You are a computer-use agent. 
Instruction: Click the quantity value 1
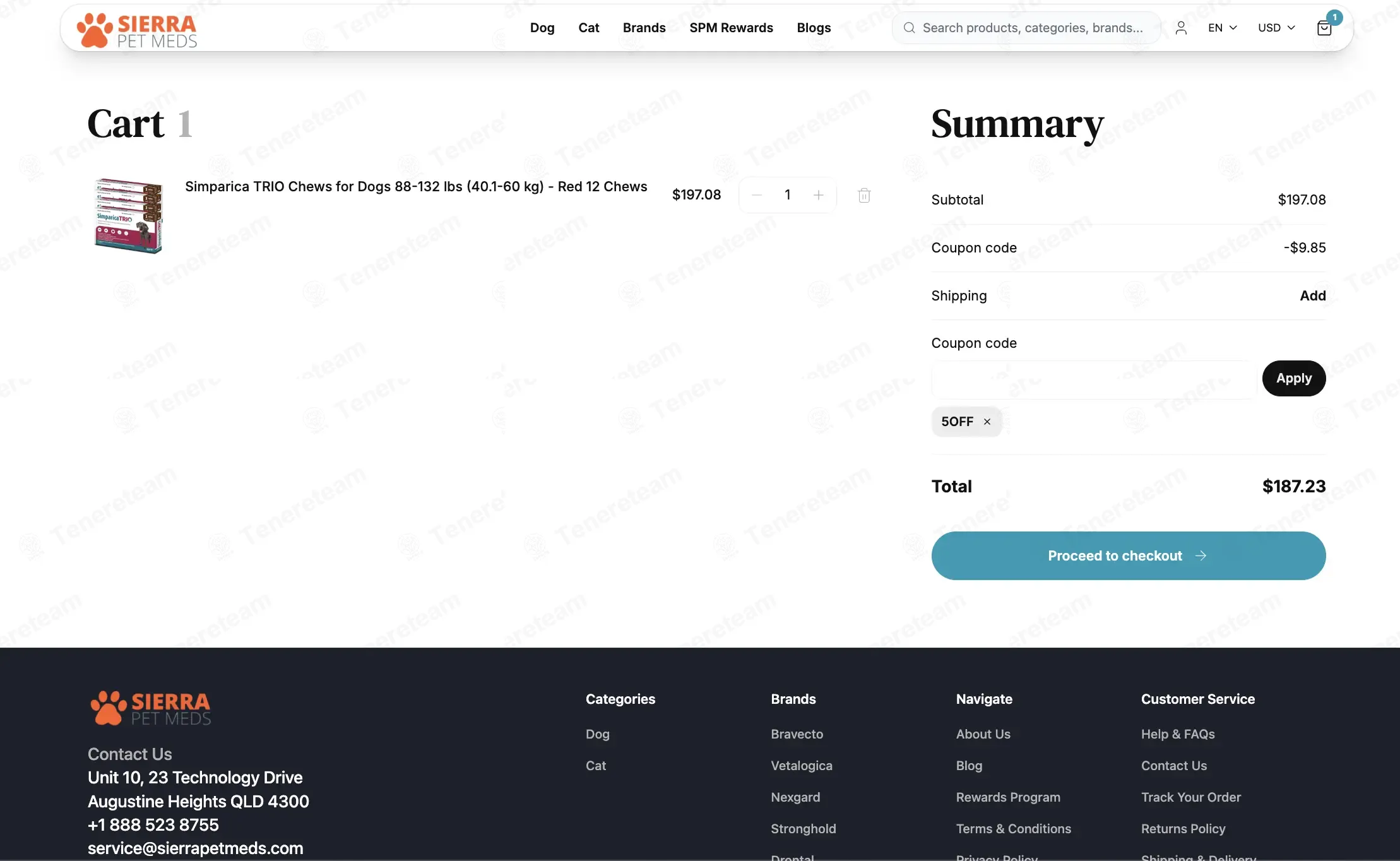coord(788,195)
